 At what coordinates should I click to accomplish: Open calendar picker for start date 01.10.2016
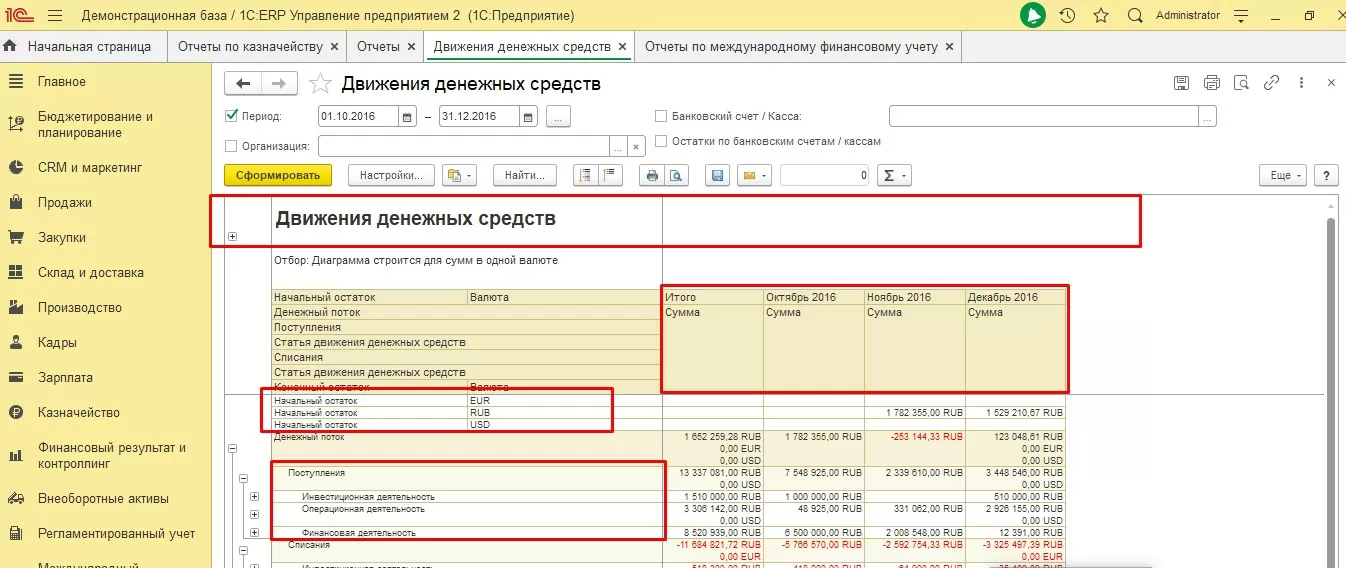(x=407, y=117)
